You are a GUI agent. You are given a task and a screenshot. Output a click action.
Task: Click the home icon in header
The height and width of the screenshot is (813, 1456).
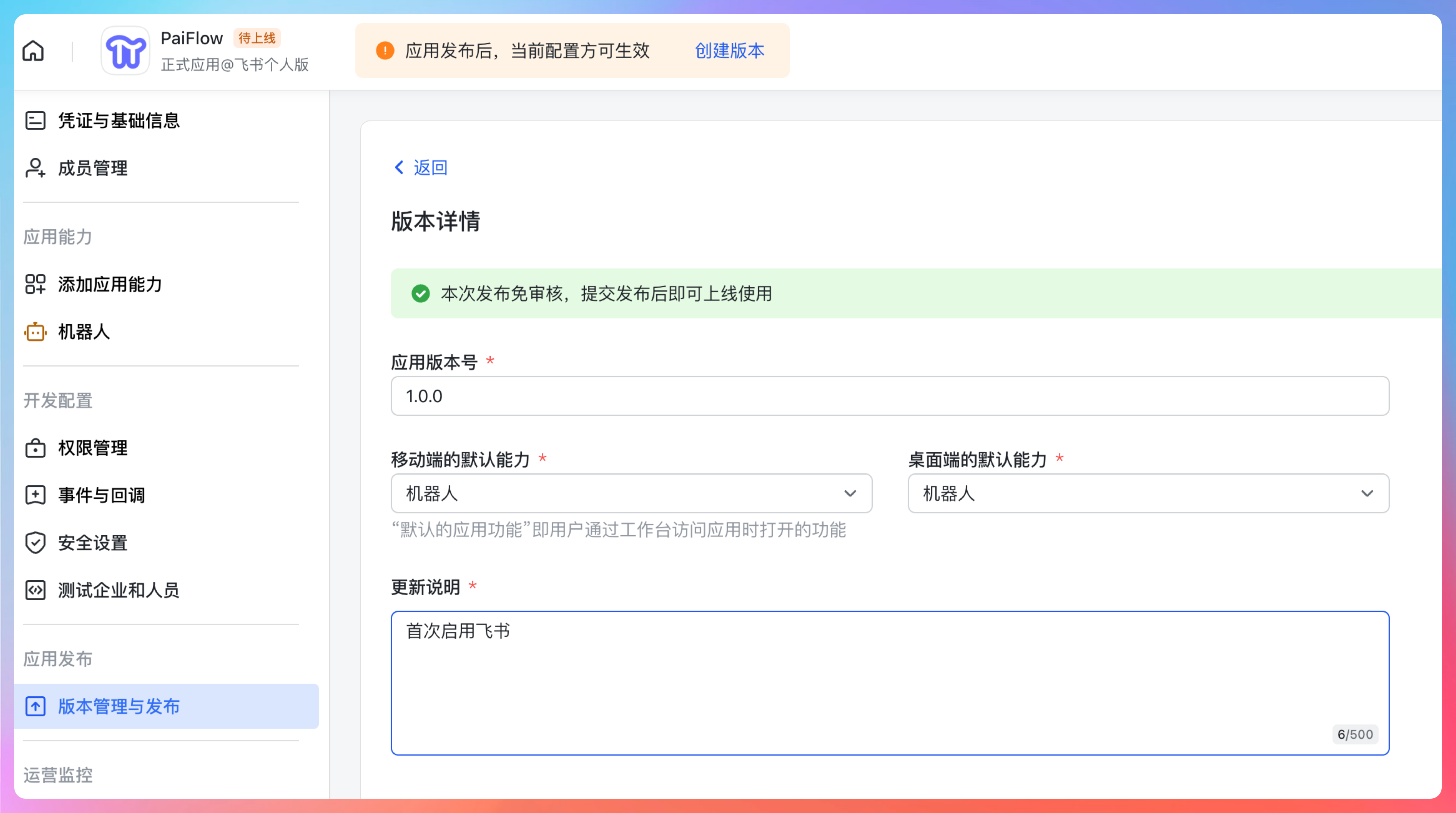pyautogui.click(x=33, y=51)
